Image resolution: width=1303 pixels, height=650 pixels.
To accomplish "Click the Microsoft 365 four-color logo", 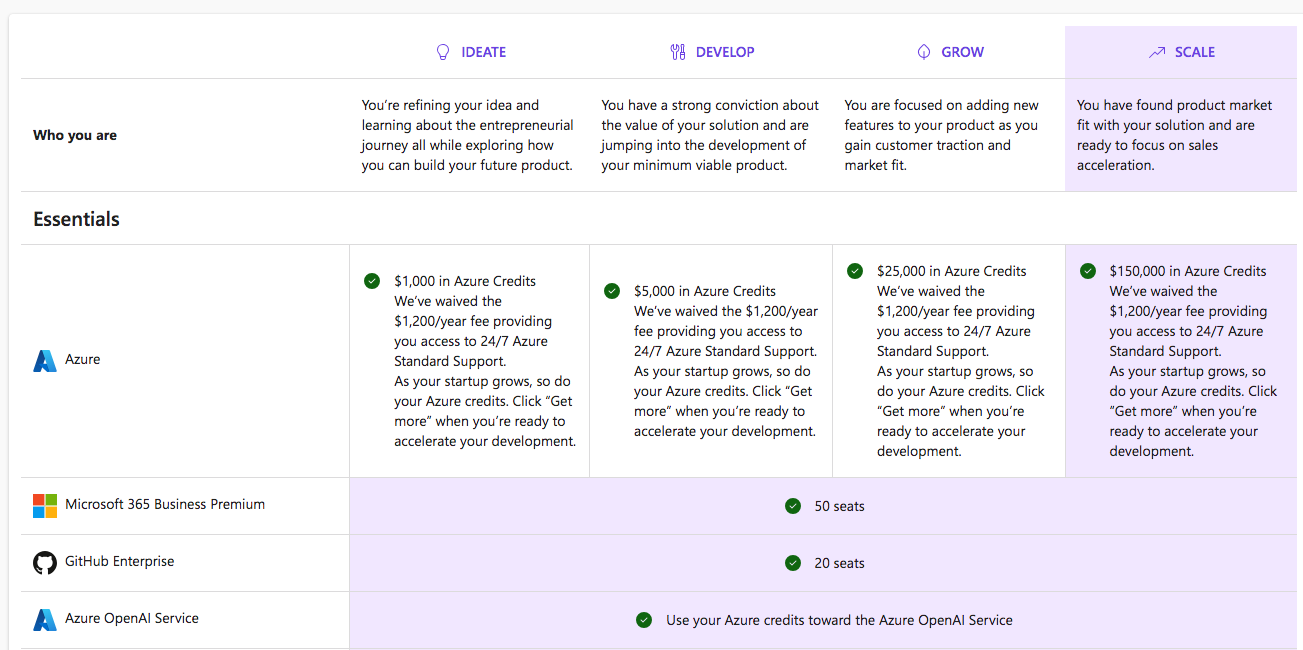I will click(x=45, y=505).
